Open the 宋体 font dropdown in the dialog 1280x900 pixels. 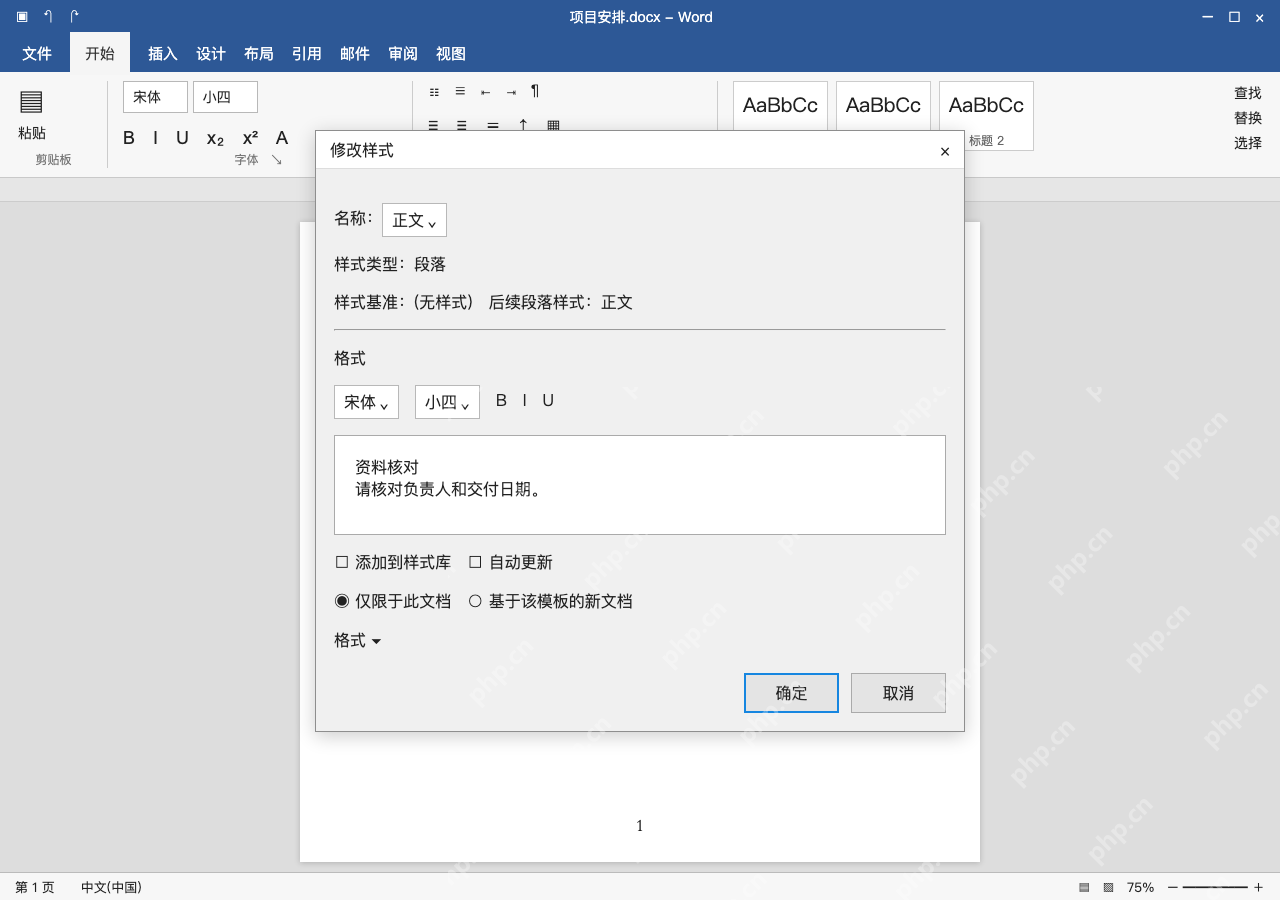tap(366, 402)
